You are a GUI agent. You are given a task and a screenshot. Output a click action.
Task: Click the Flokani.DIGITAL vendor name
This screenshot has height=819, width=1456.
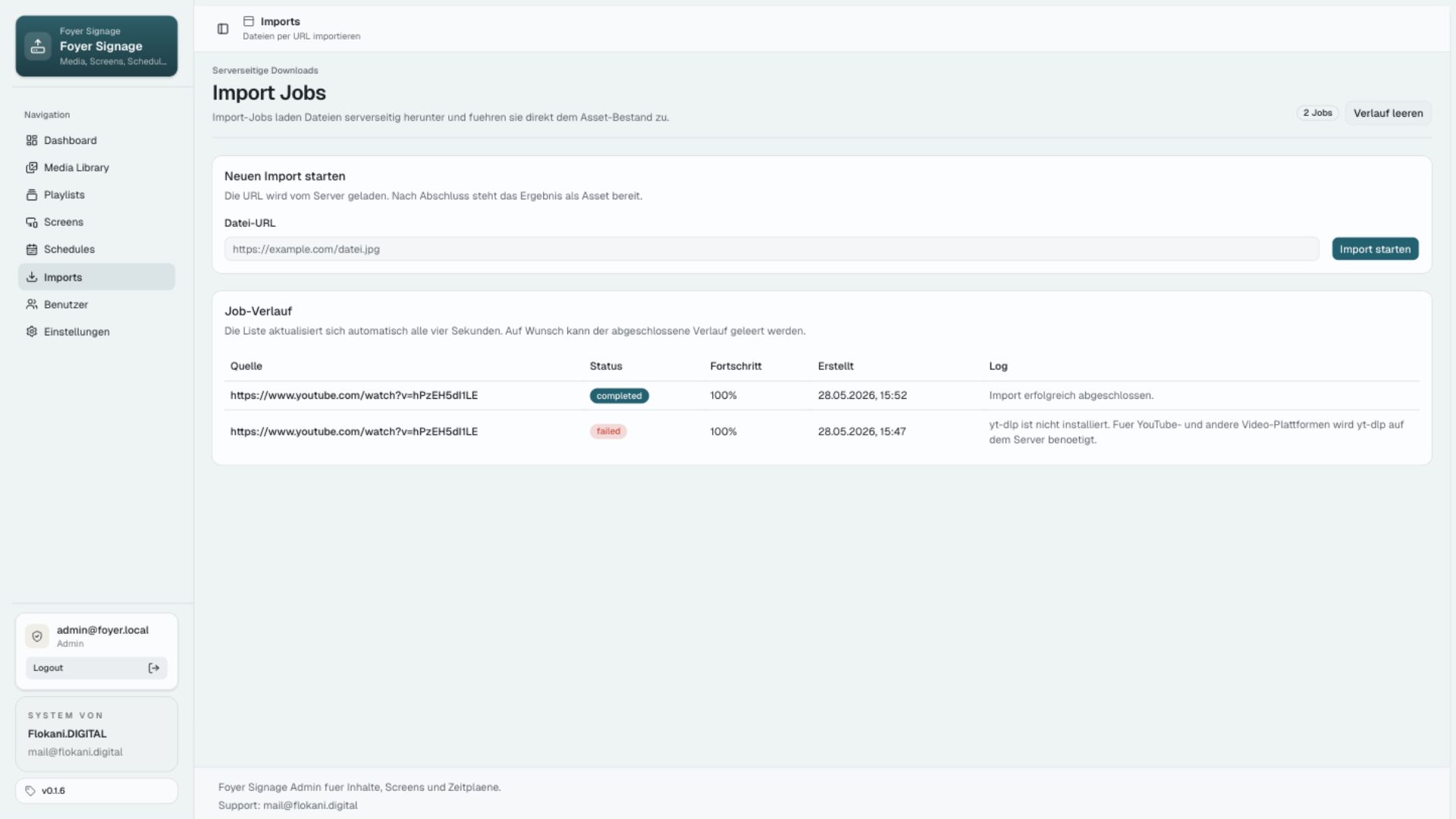click(x=67, y=734)
